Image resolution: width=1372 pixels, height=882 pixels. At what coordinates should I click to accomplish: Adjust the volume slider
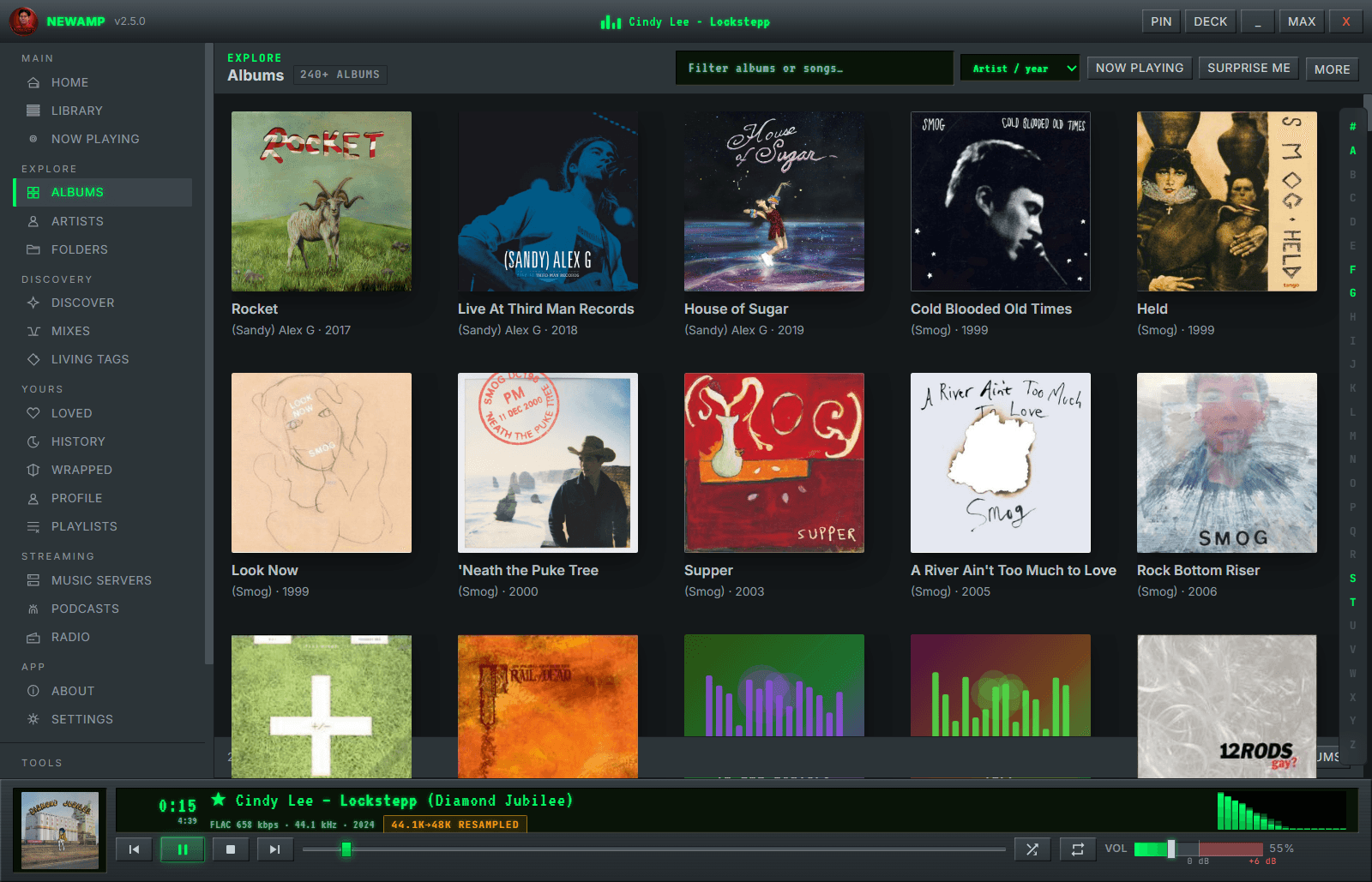1198,849
